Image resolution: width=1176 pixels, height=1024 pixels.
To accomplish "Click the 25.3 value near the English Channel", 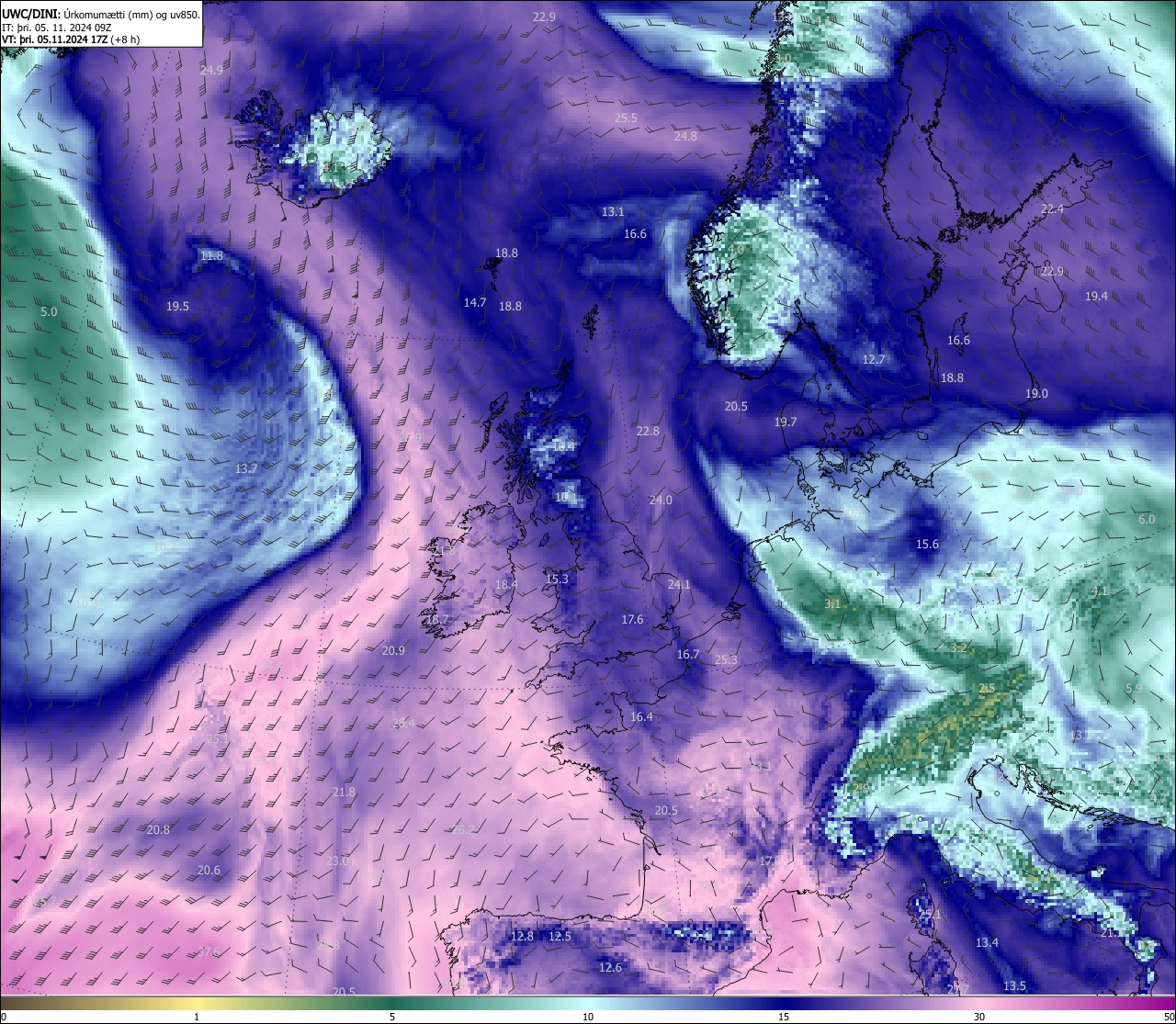I will [726, 659].
